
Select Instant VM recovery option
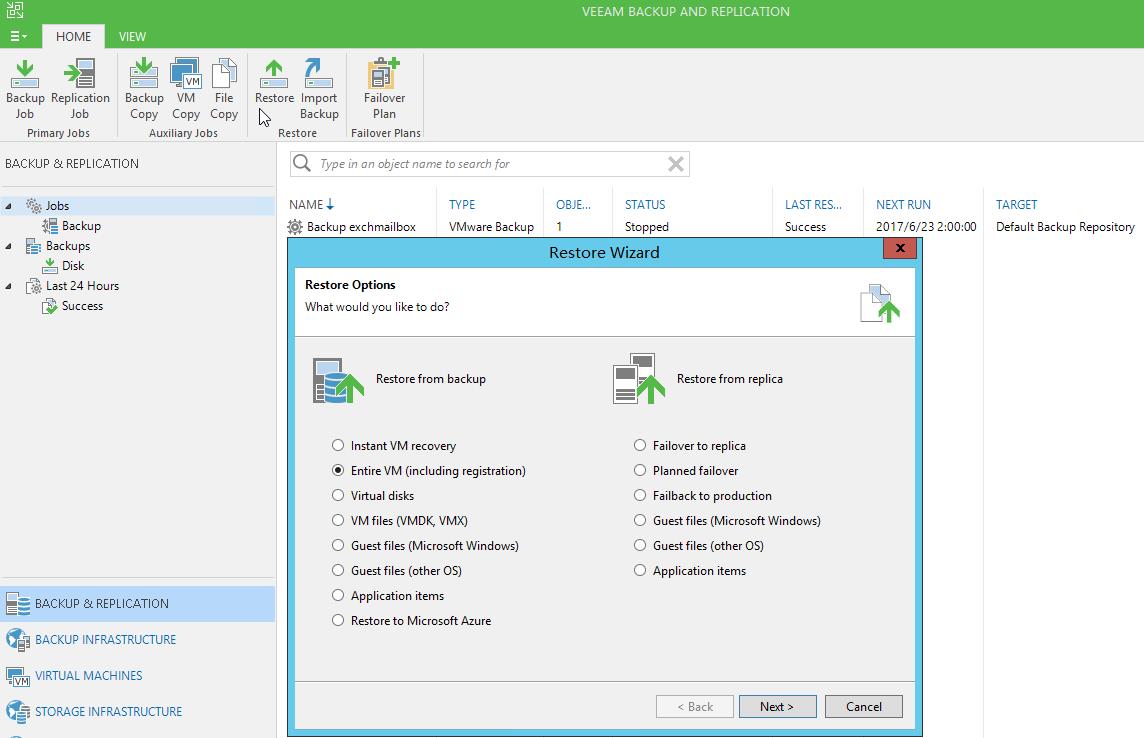coord(338,446)
